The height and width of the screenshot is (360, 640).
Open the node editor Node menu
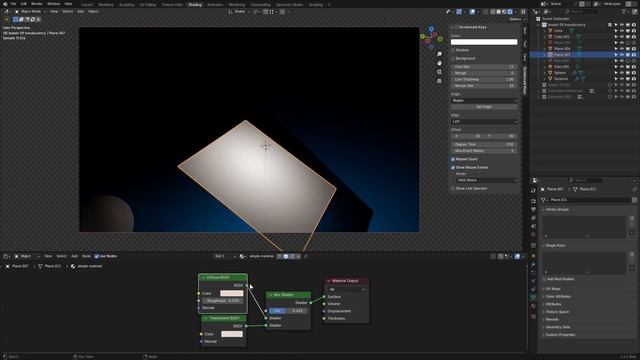click(86, 256)
